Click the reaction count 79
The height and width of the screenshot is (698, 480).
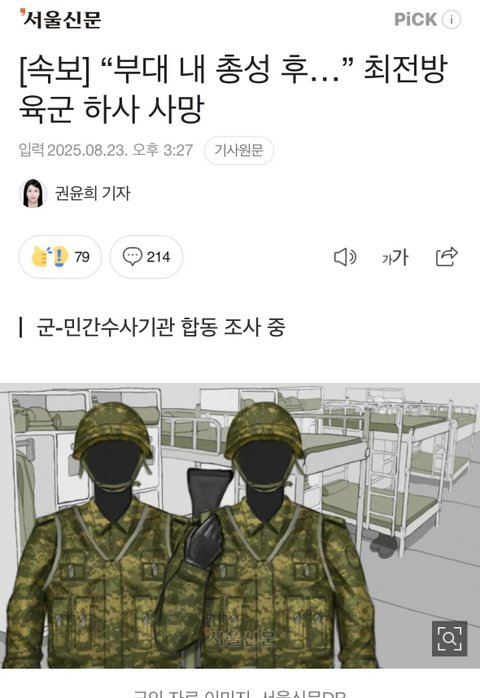(82, 257)
